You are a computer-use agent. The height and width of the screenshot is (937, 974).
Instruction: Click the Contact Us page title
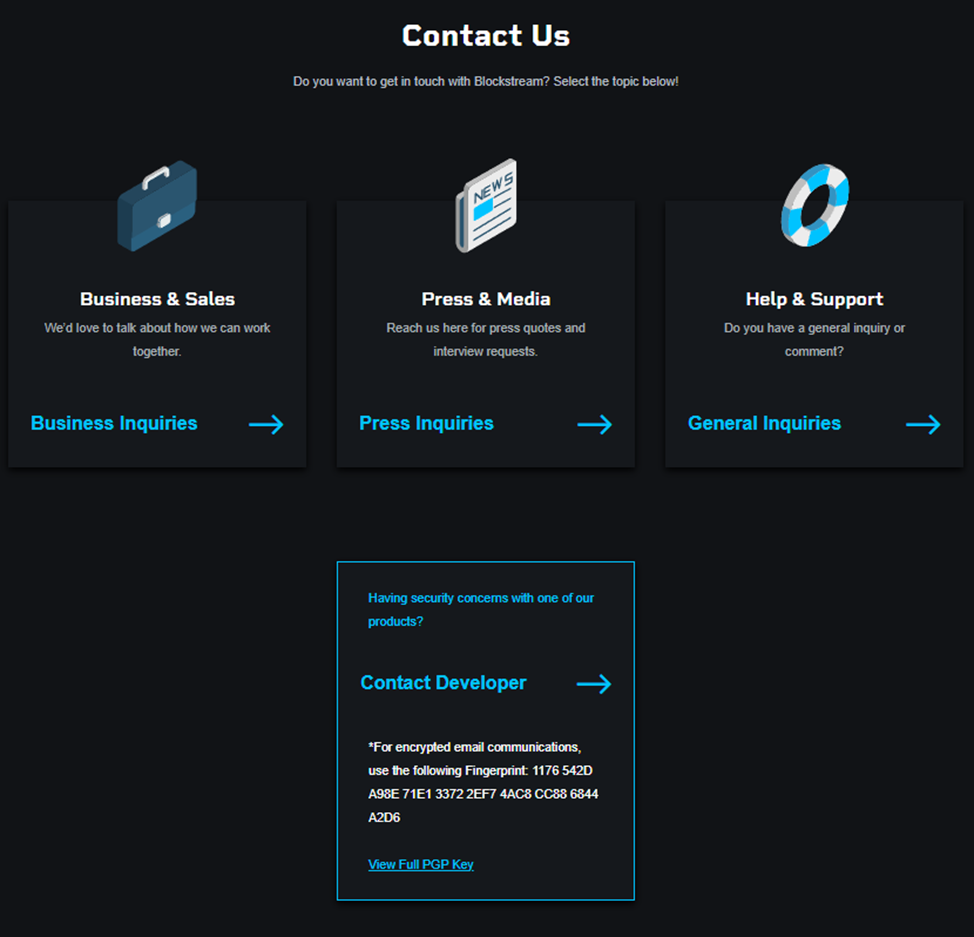point(486,35)
